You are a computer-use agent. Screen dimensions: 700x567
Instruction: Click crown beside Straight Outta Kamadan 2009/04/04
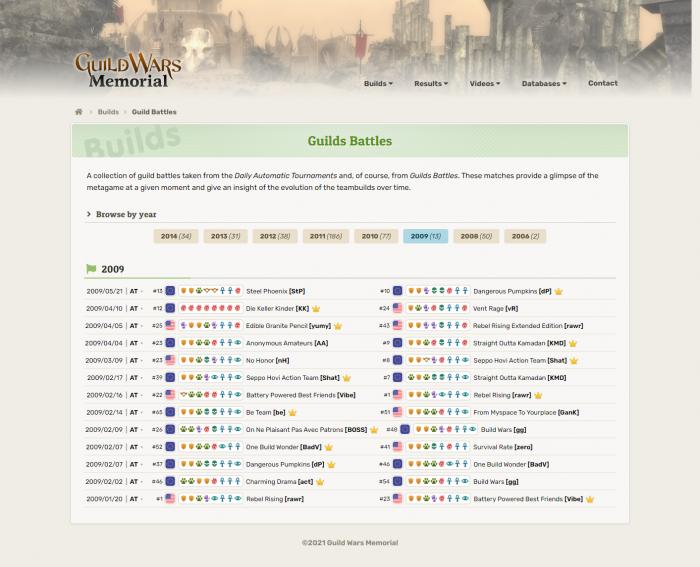click(573, 343)
